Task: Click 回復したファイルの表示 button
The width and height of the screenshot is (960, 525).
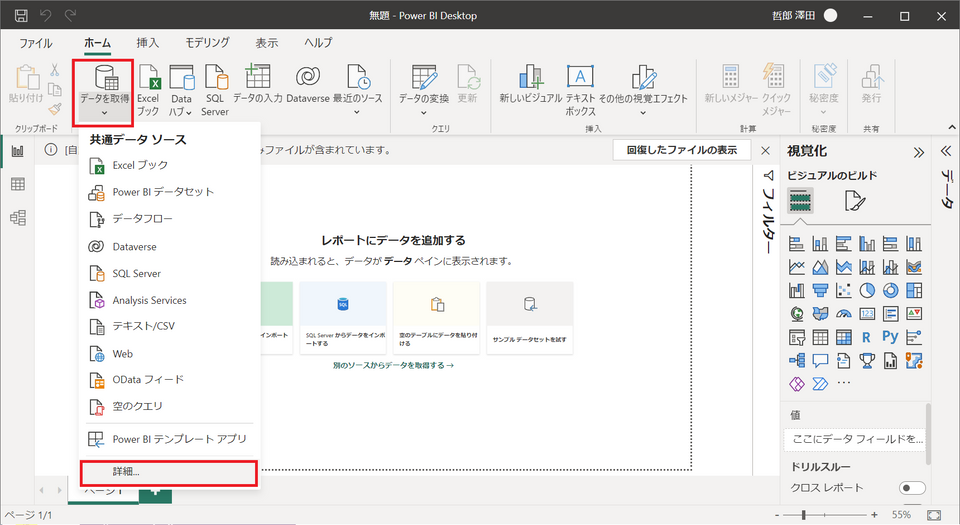Action: [681, 150]
